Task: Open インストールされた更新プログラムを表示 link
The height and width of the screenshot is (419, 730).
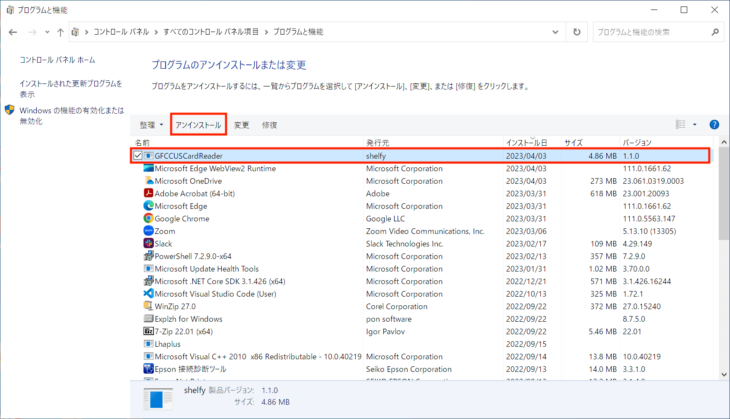Action: point(71,88)
